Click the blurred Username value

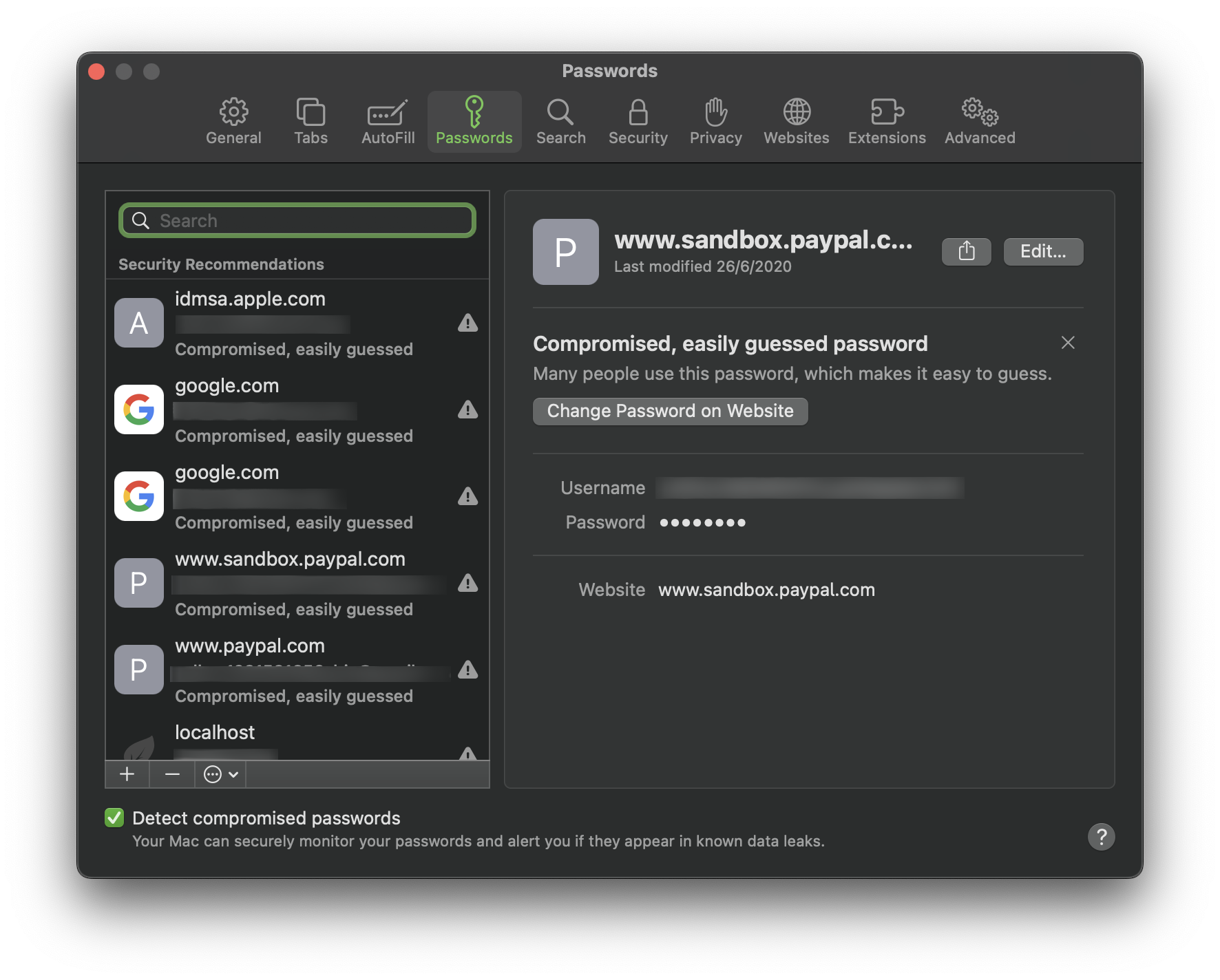(810, 488)
